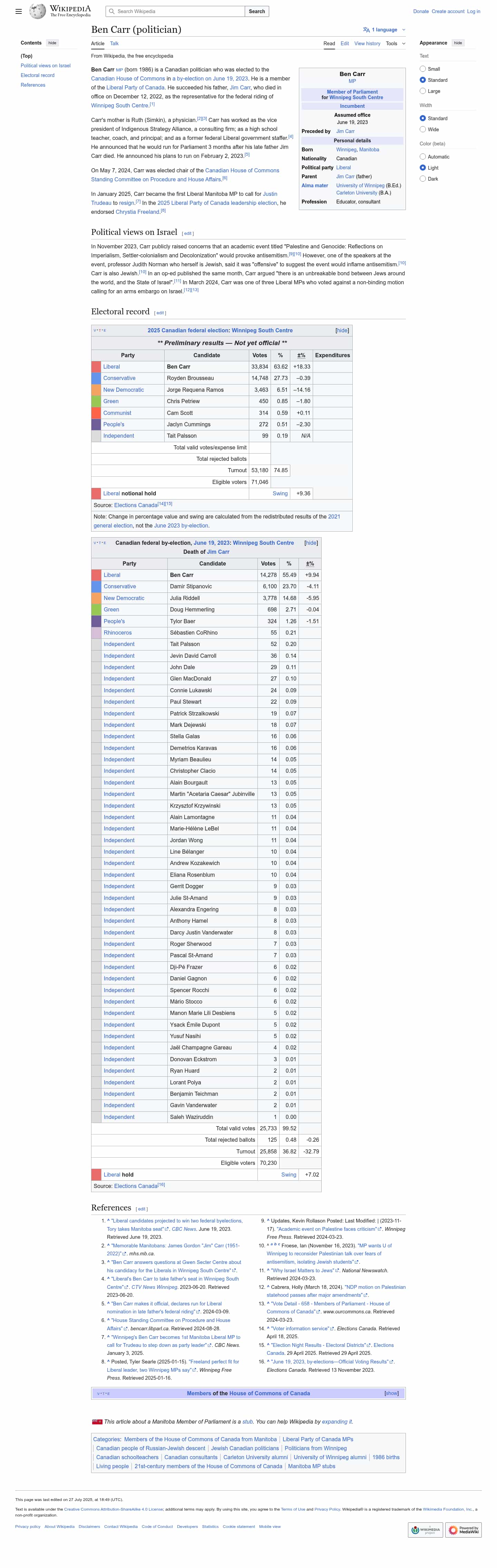Select the Small text size radio
This screenshot has height=1568, width=497.
pyautogui.click(x=423, y=69)
